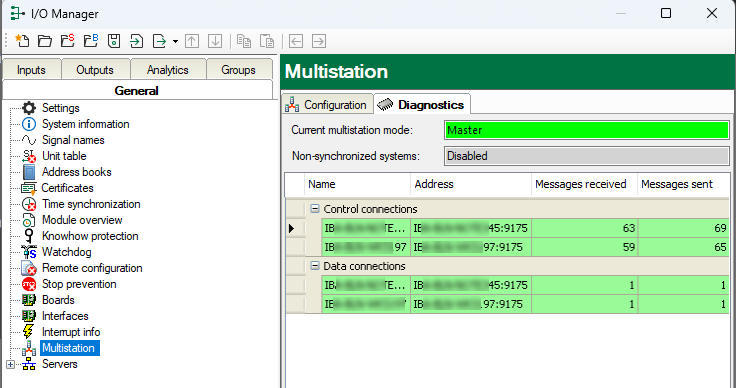Screen dimensions: 736x388
Task: Switch to the Outputs tab
Action: 95,70
